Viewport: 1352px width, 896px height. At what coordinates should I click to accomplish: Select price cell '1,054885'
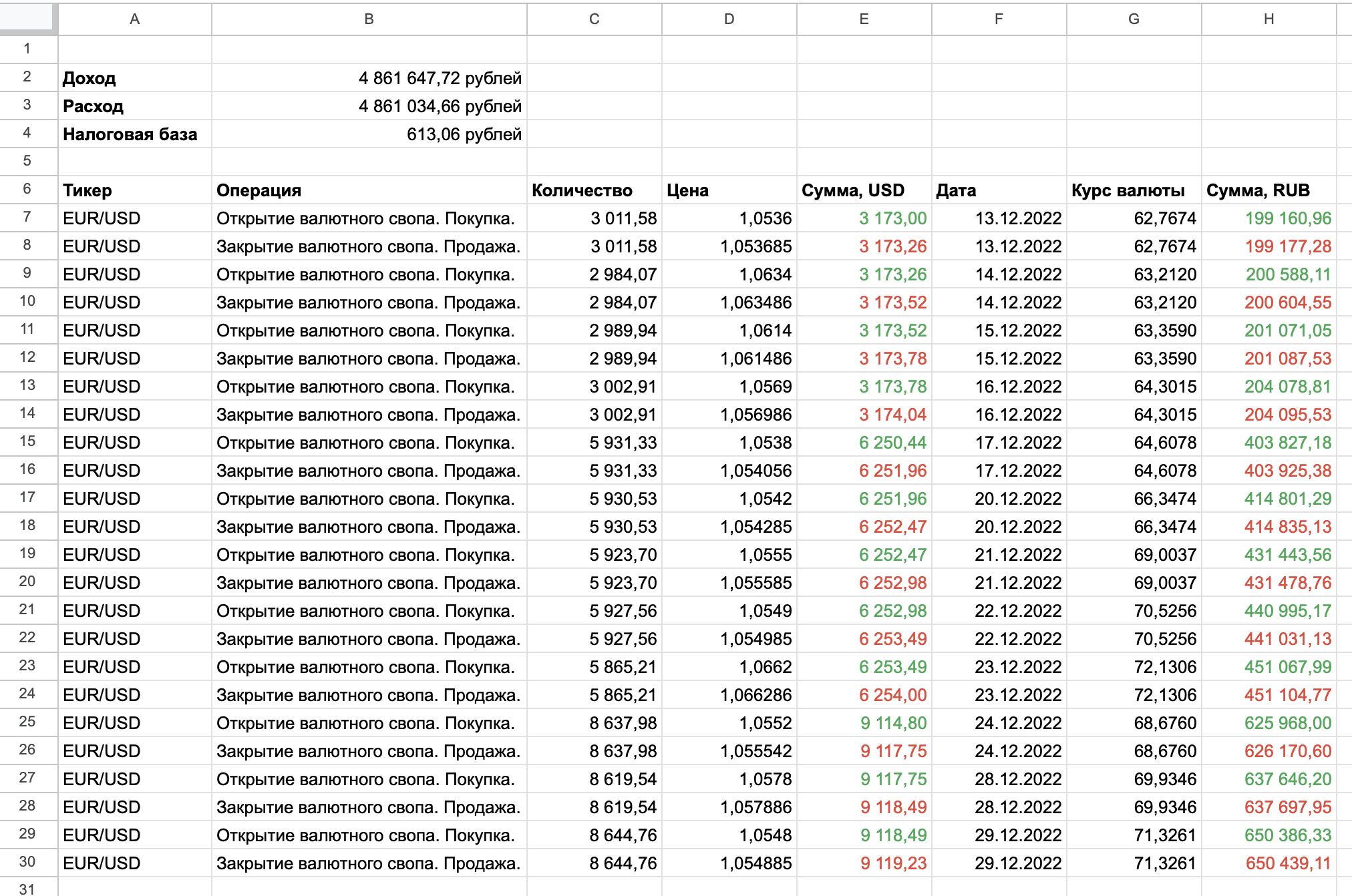729,863
